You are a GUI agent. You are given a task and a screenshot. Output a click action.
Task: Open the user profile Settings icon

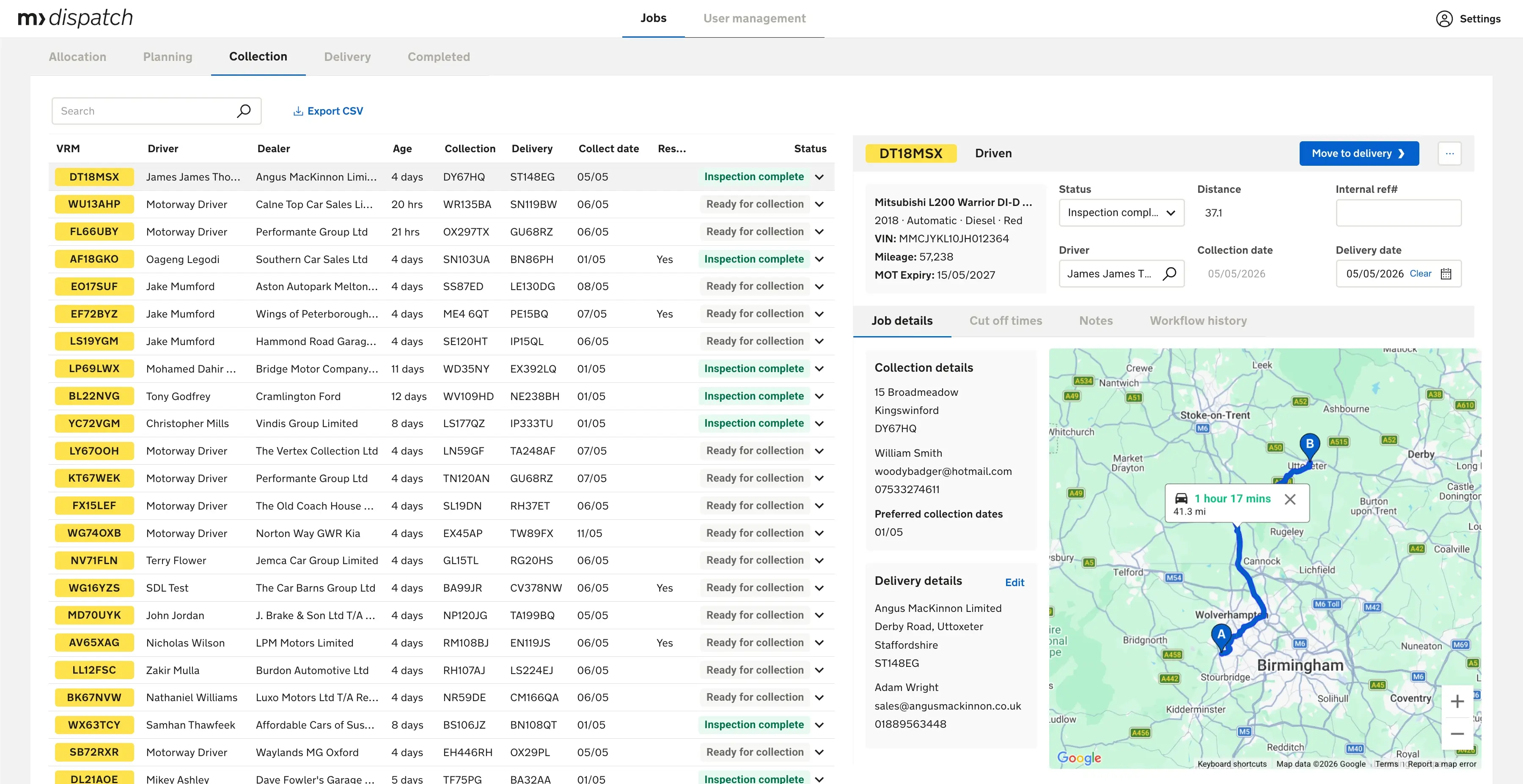1444,19
